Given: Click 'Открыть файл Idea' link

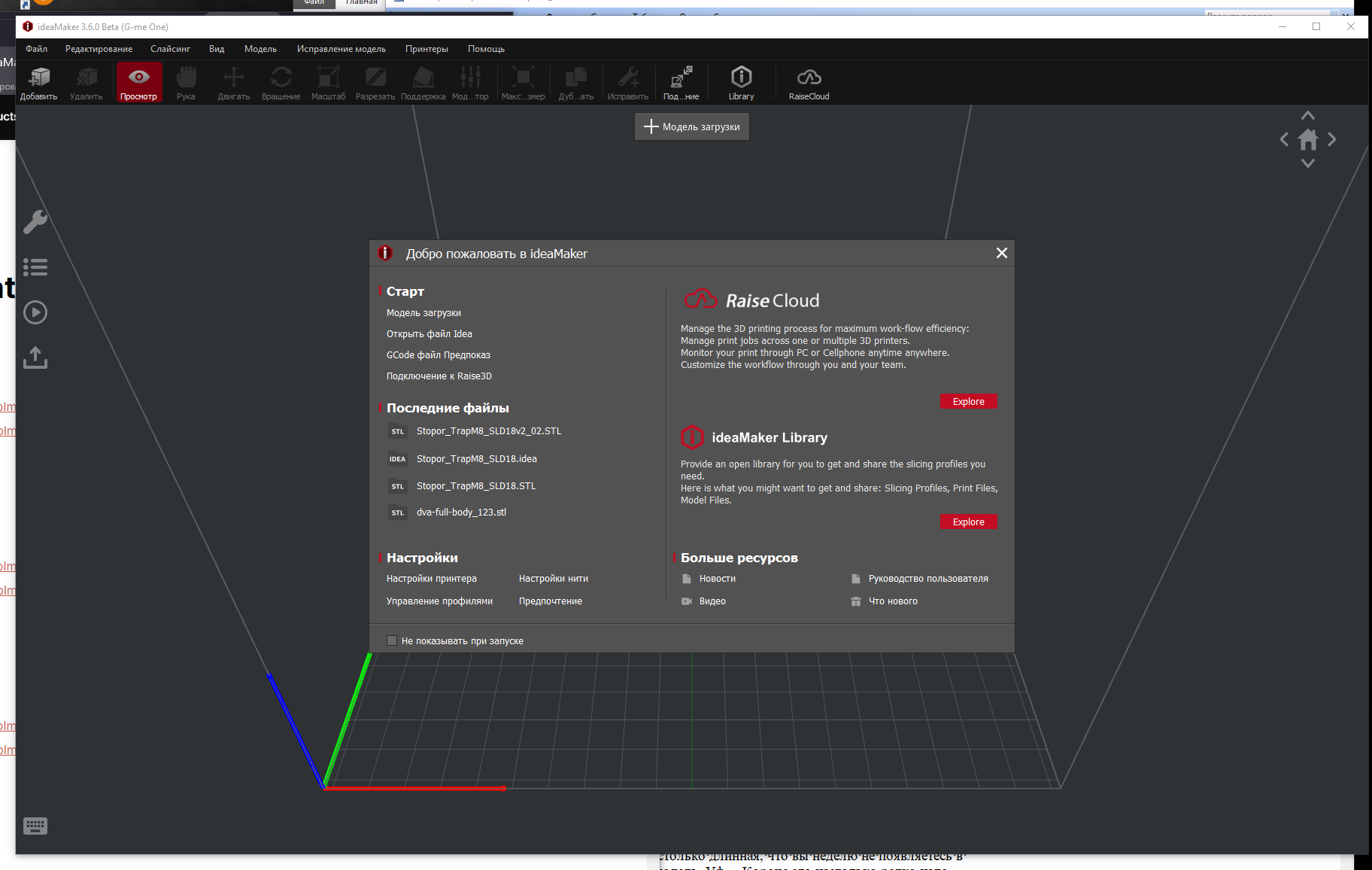Looking at the screenshot, I should [430, 334].
